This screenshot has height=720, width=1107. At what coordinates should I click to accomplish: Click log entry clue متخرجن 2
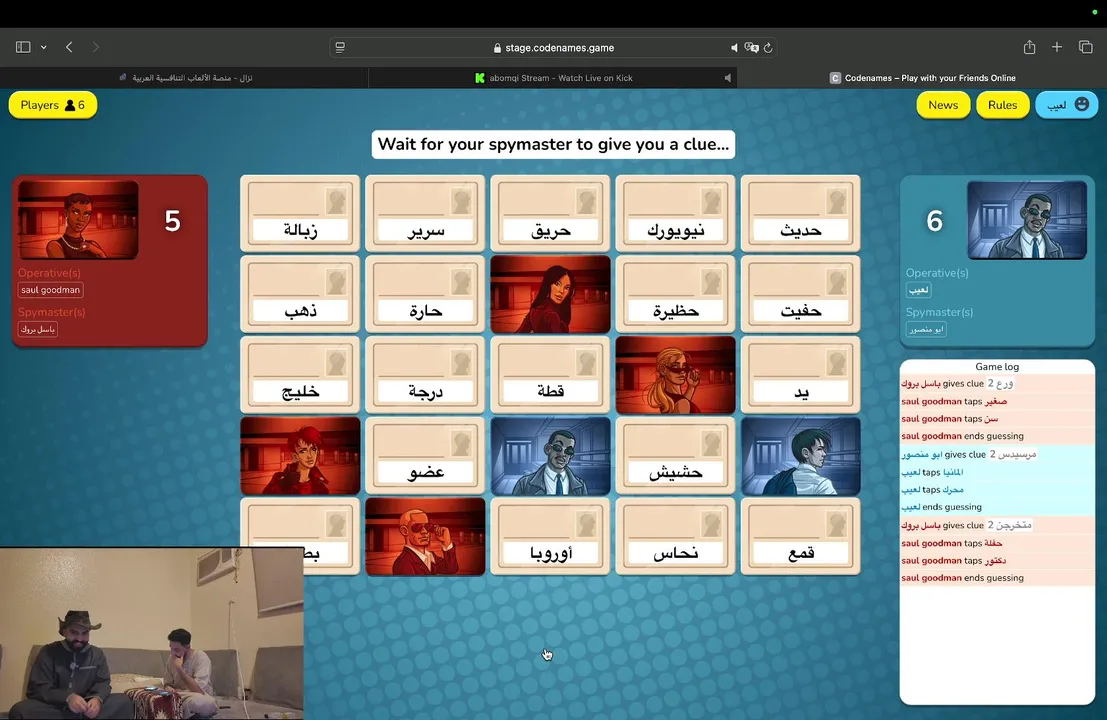tap(997, 525)
